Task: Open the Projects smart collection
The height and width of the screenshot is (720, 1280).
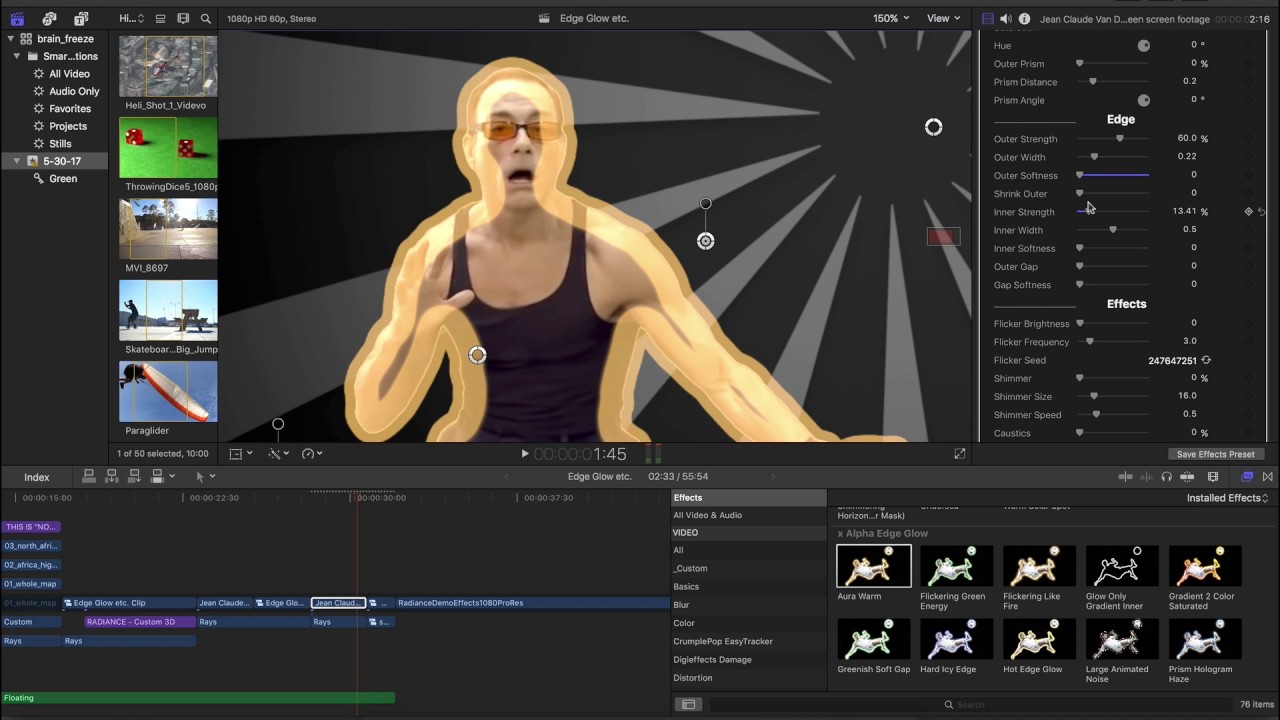Action: click(x=68, y=126)
